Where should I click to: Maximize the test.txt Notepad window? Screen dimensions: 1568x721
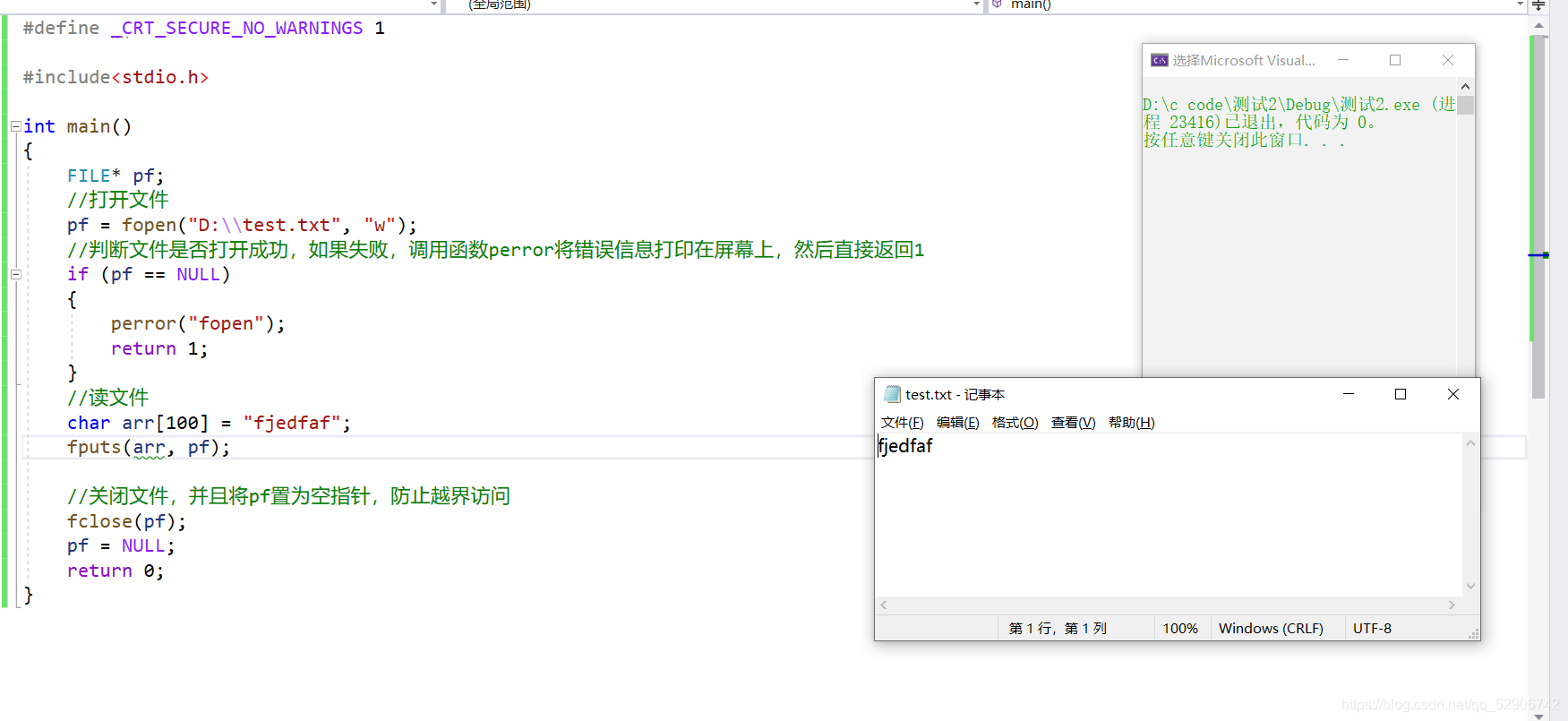coord(1401,394)
